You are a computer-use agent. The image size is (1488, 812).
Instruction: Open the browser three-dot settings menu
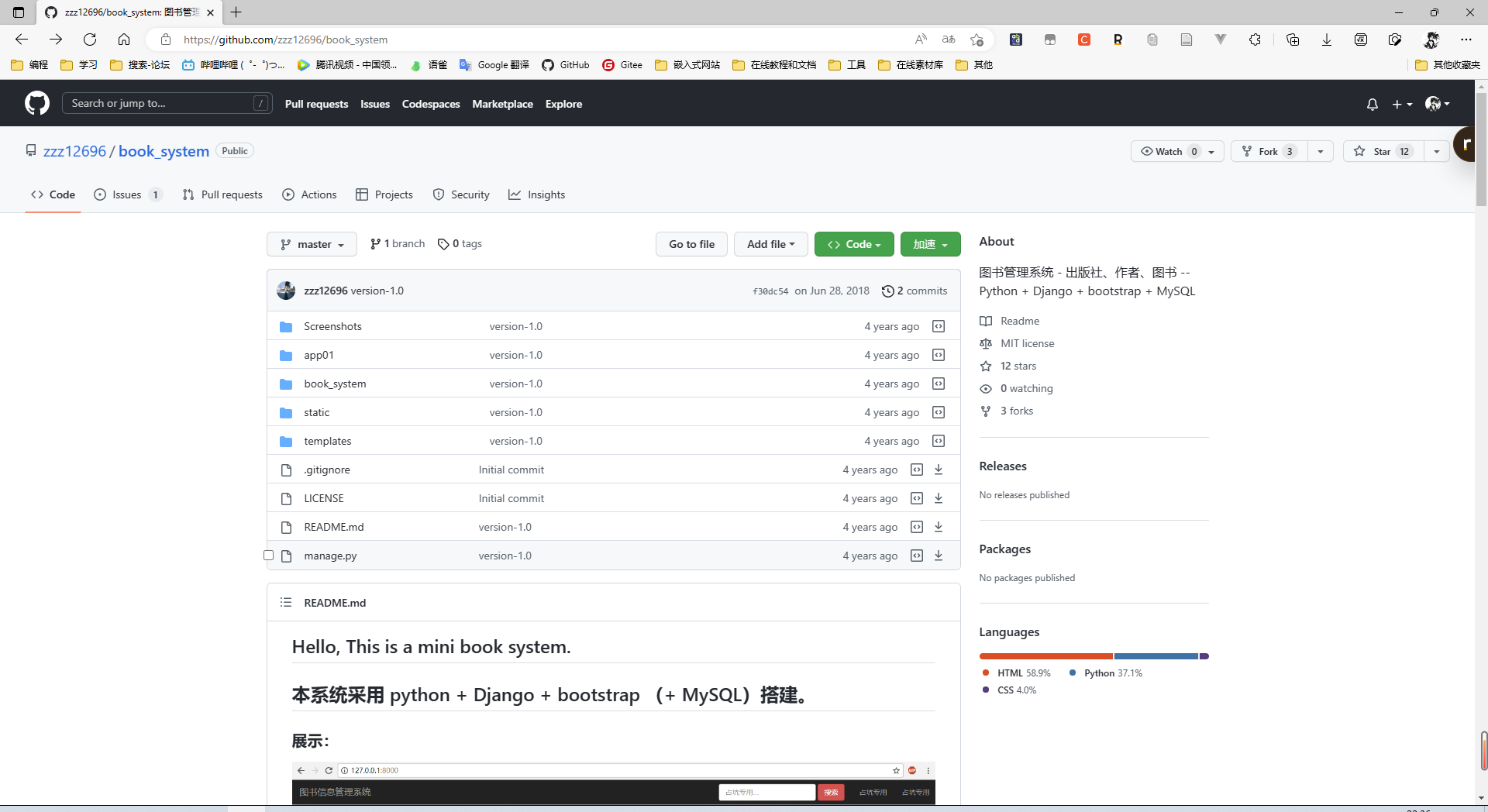(1466, 40)
